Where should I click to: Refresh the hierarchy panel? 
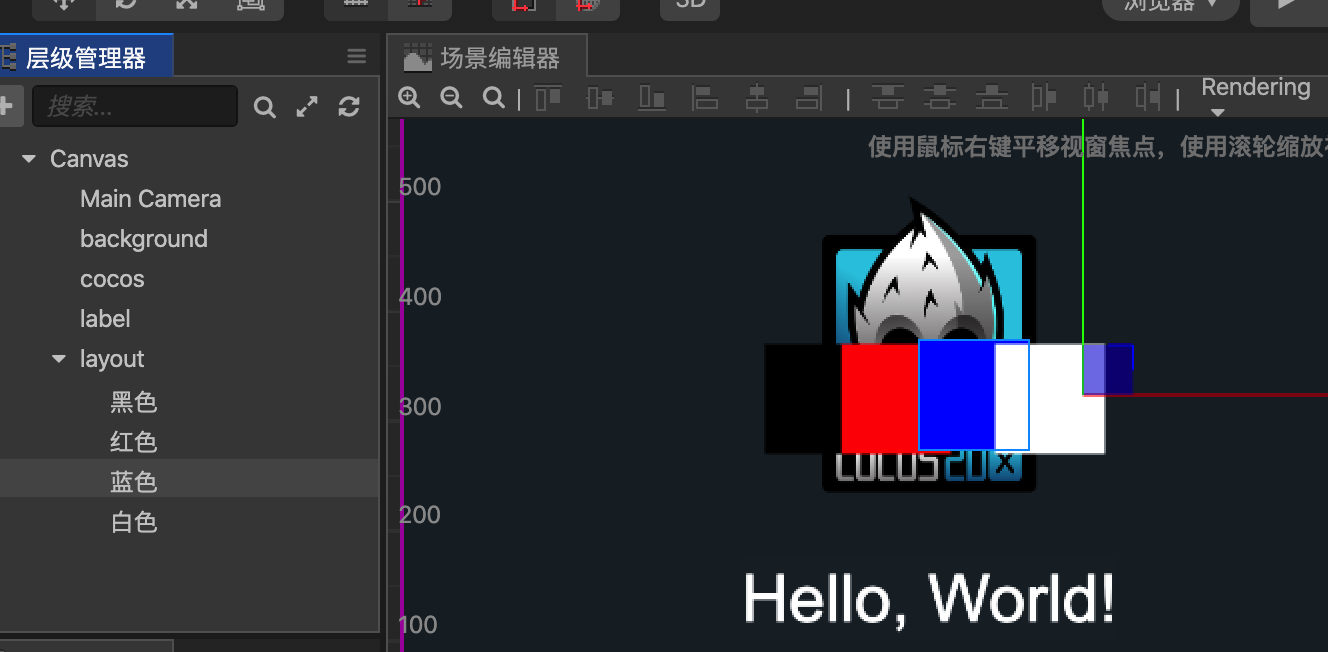349,107
